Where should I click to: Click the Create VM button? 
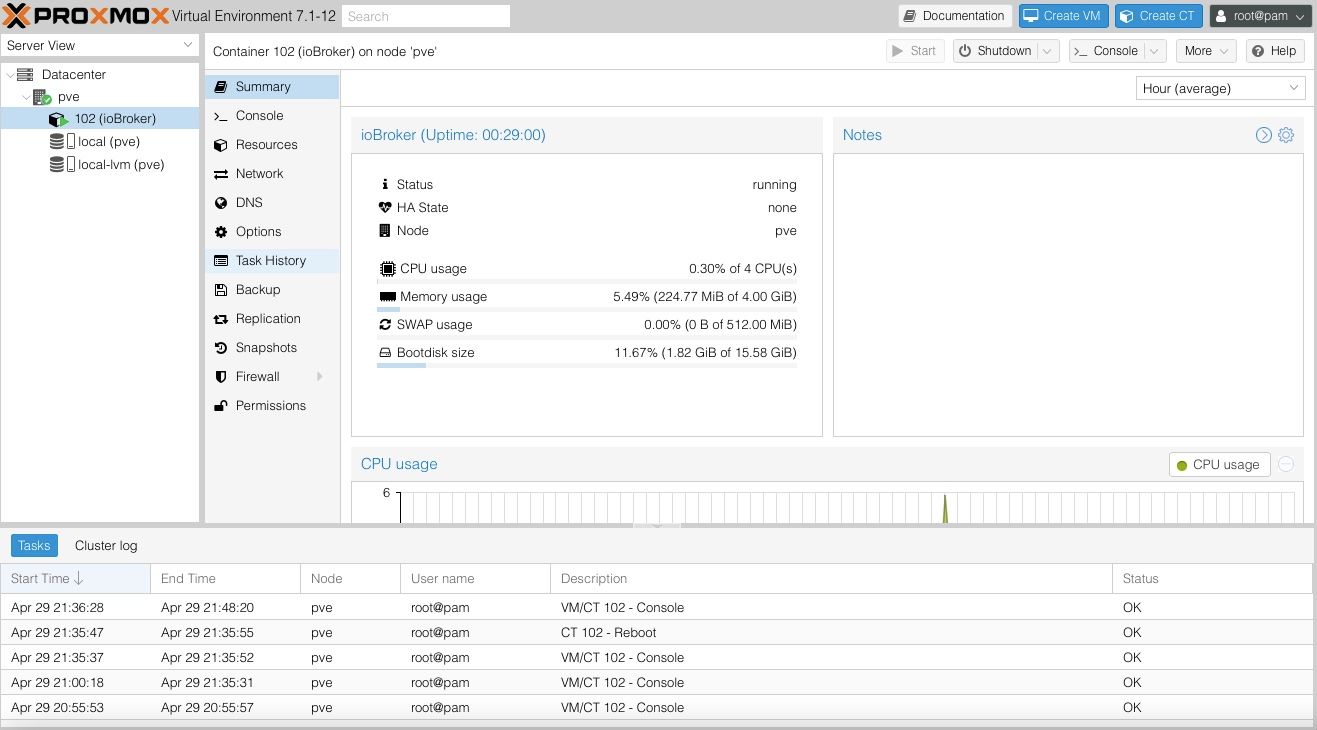1064,16
